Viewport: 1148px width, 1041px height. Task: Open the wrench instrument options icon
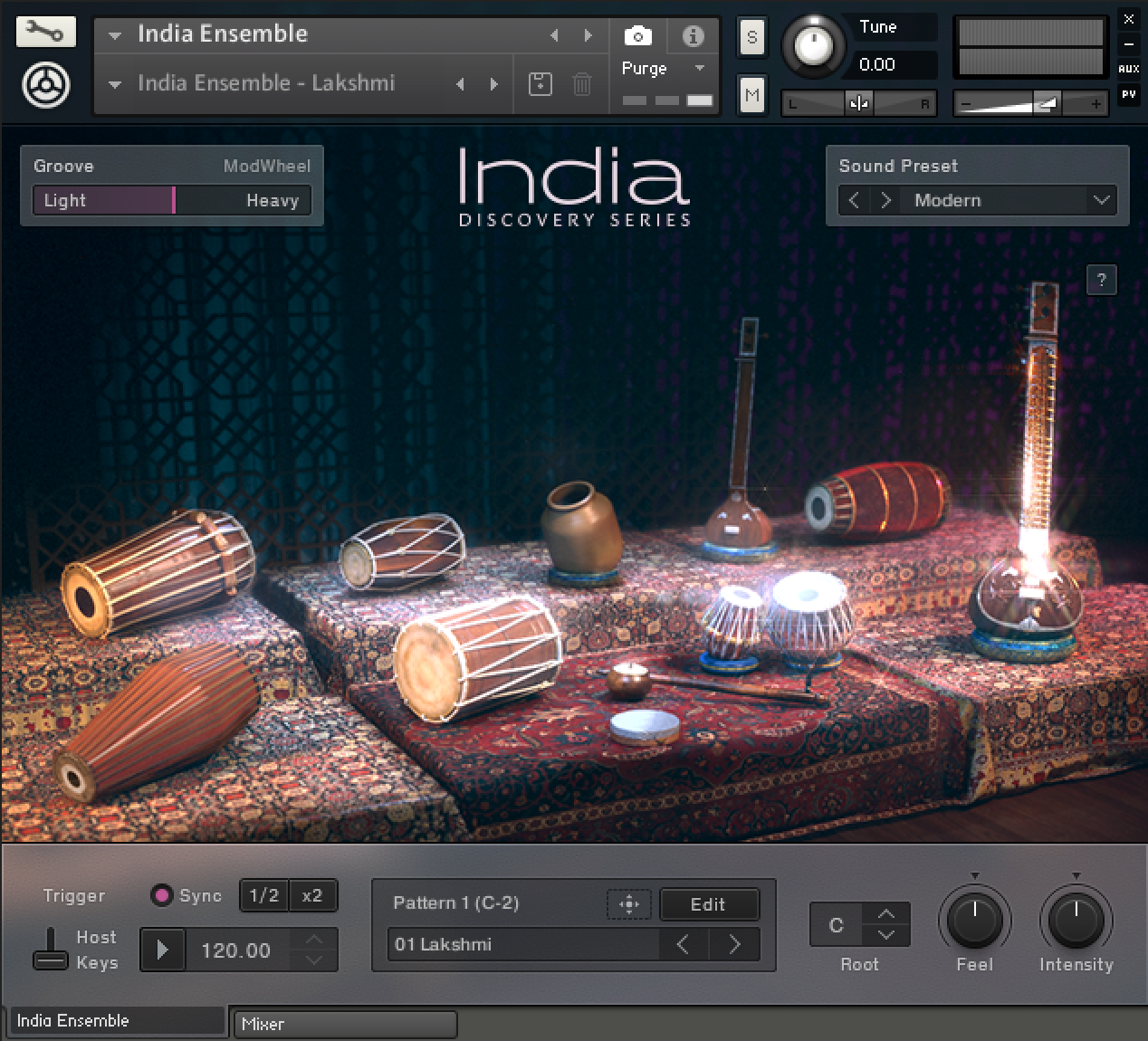(x=45, y=33)
